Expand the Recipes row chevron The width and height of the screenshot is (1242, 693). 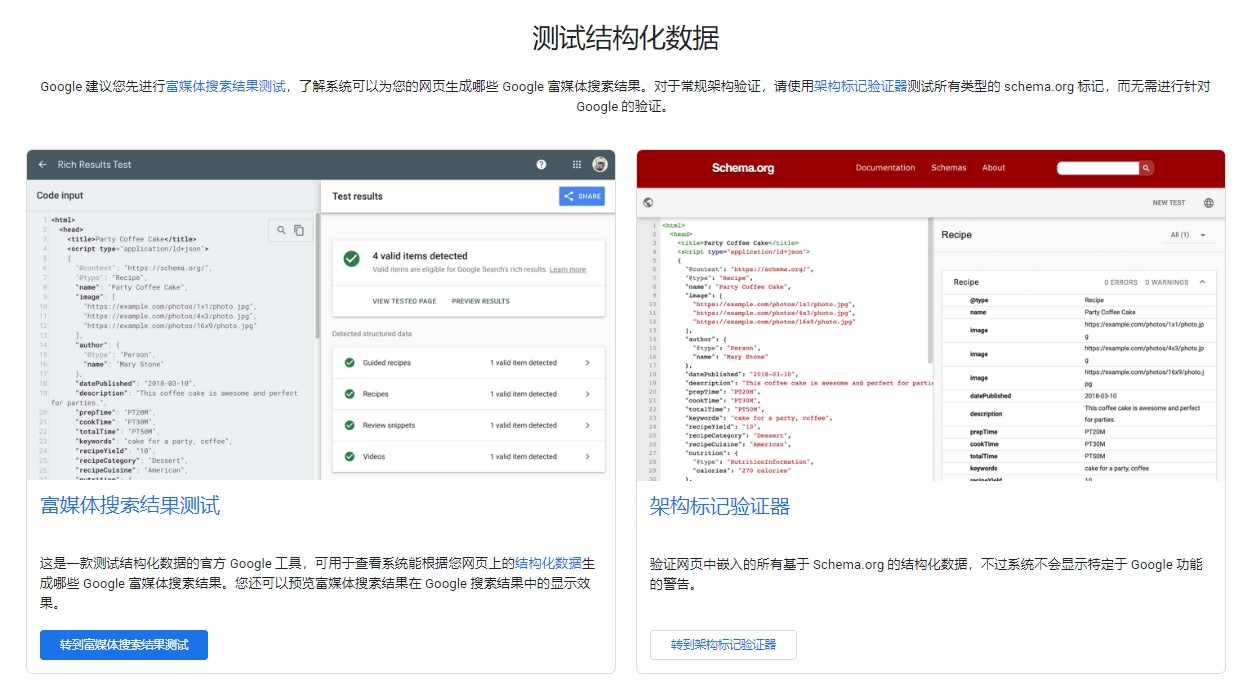click(x=588, y=394)
